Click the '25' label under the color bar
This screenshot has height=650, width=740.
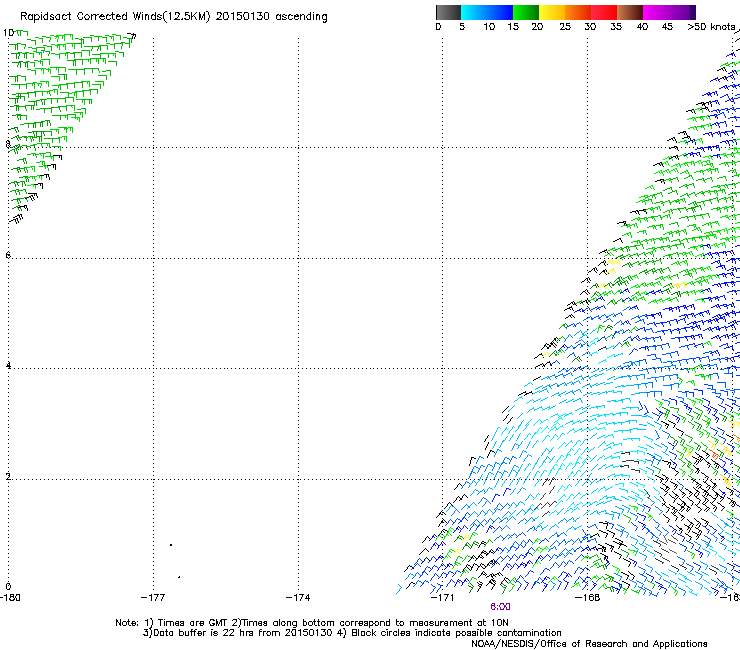coord(565,27)
